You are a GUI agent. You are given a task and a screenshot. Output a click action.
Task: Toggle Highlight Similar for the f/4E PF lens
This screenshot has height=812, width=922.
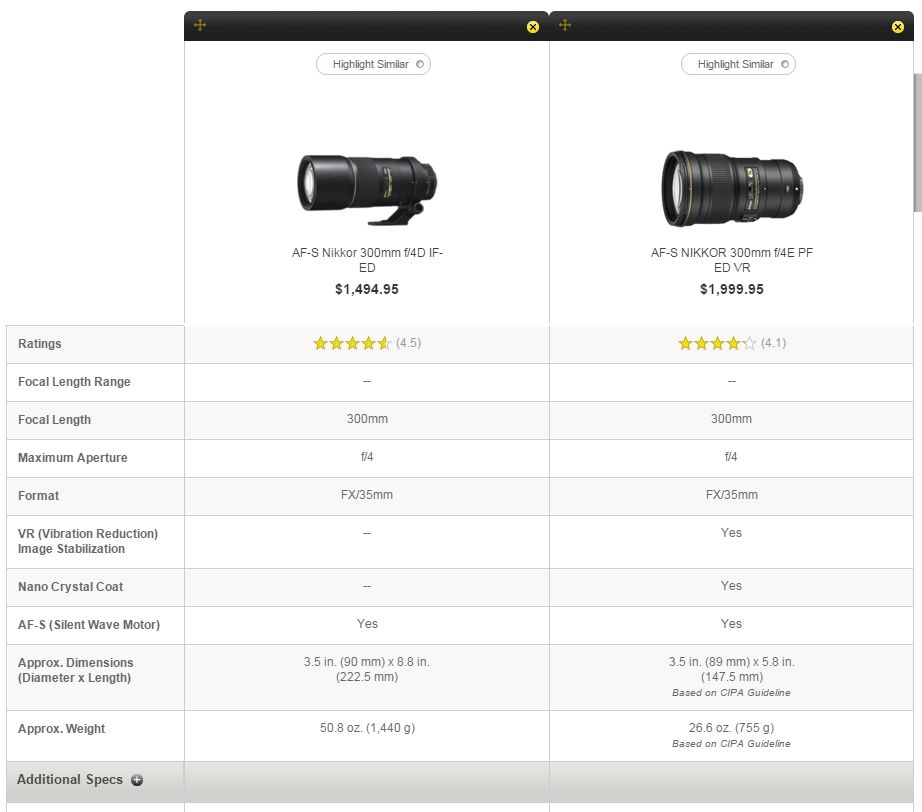(x=738, y=64)
